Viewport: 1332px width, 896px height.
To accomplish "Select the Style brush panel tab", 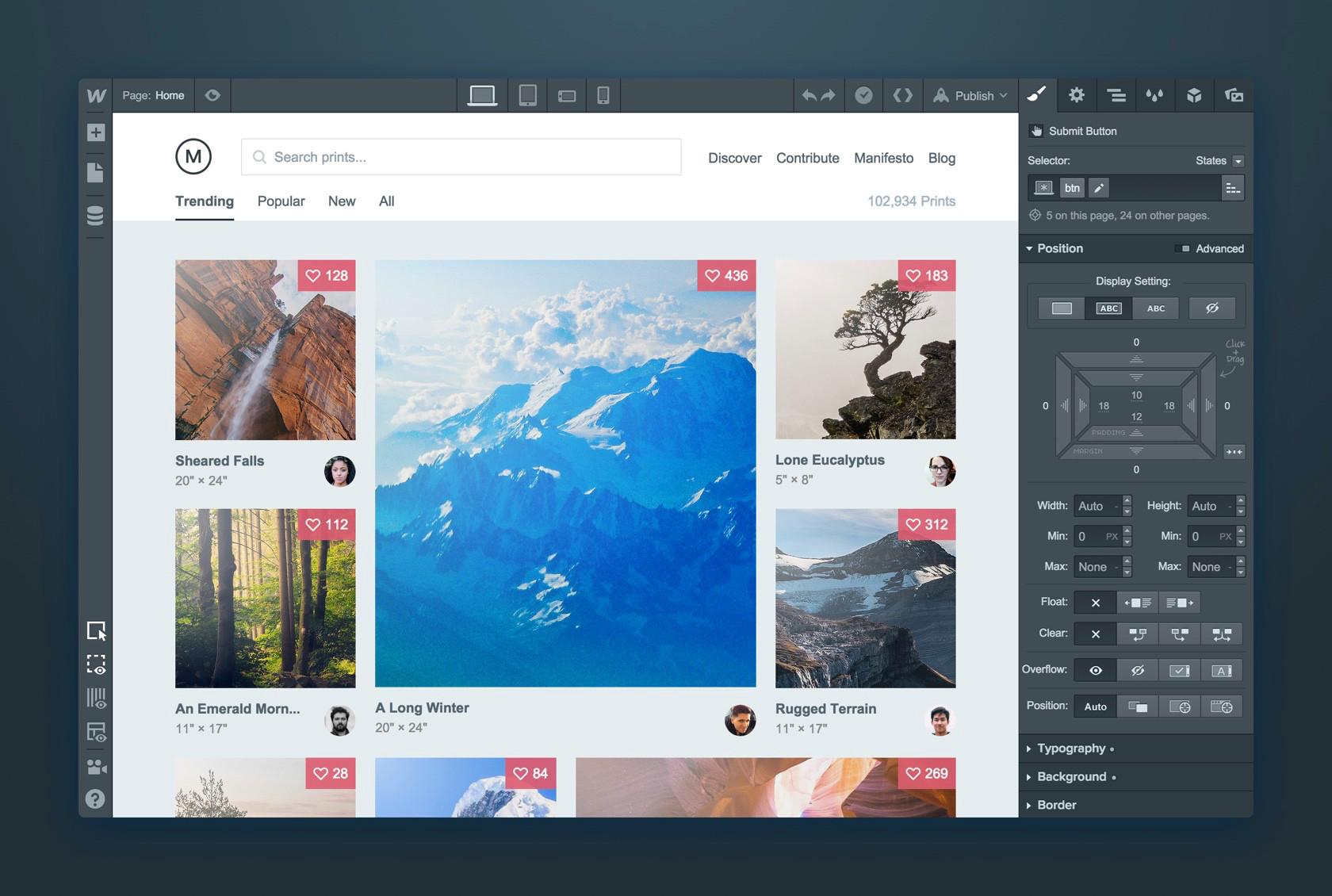I will (1037, 95).
